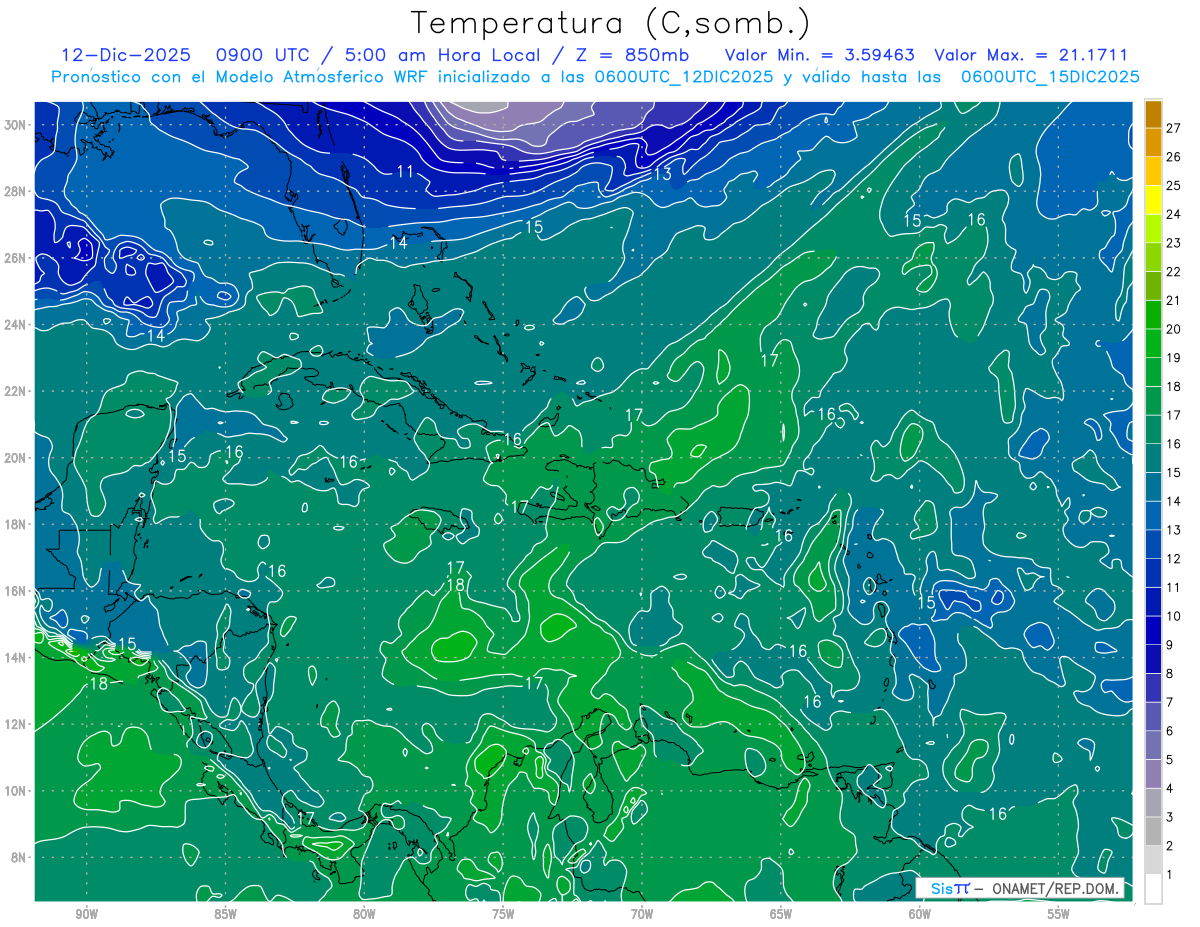Viewport: 1200px width, 927px height.
Task: Click color scale label '19'
Action: 1173,358
